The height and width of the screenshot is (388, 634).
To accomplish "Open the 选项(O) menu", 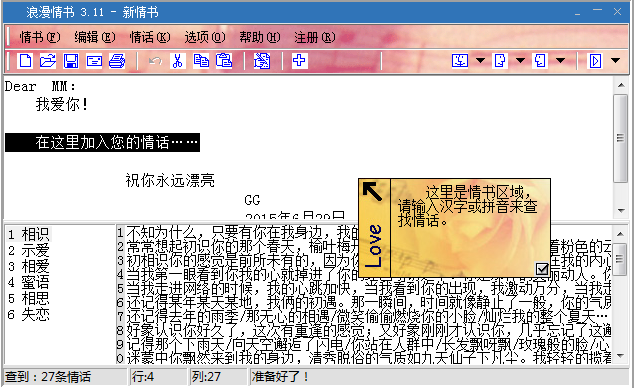I will tap(205, 38).
